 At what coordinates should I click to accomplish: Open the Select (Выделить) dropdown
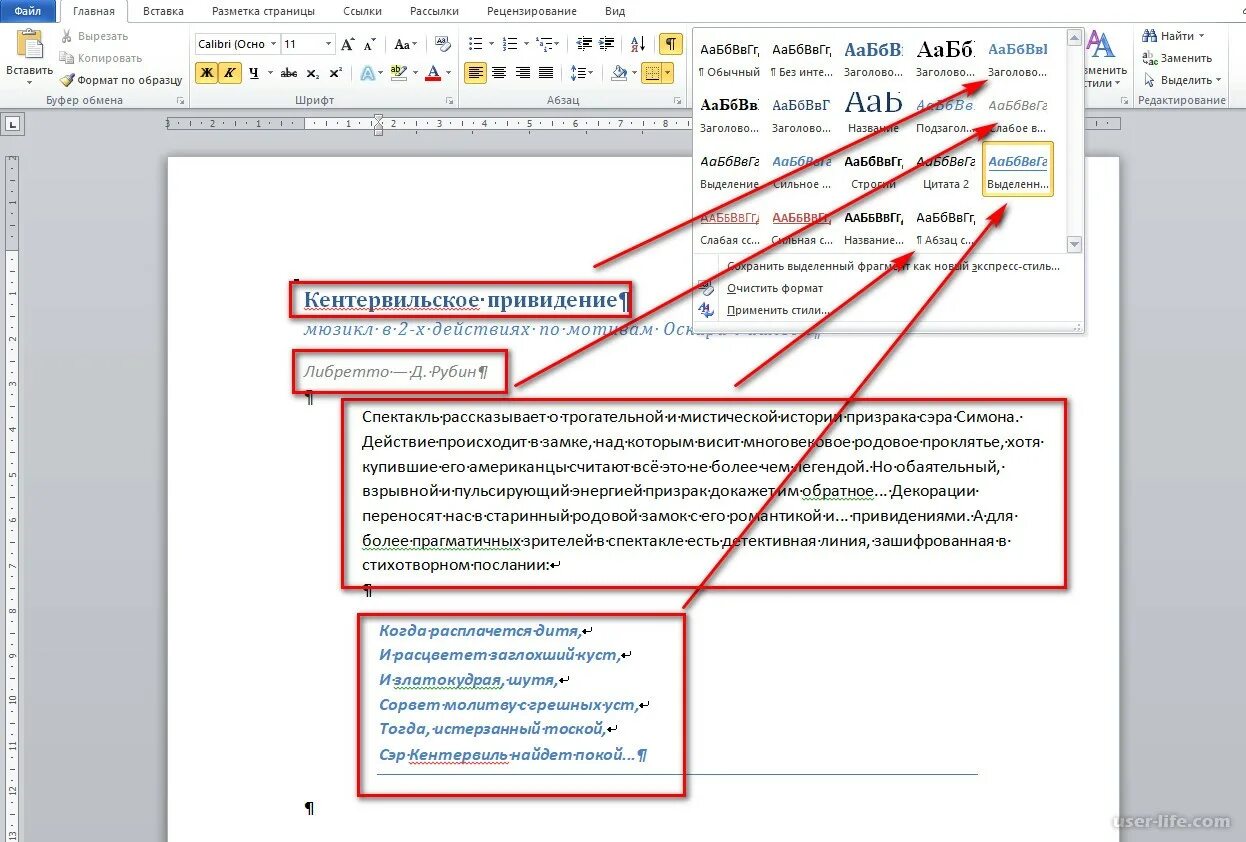click(1183, 80)
